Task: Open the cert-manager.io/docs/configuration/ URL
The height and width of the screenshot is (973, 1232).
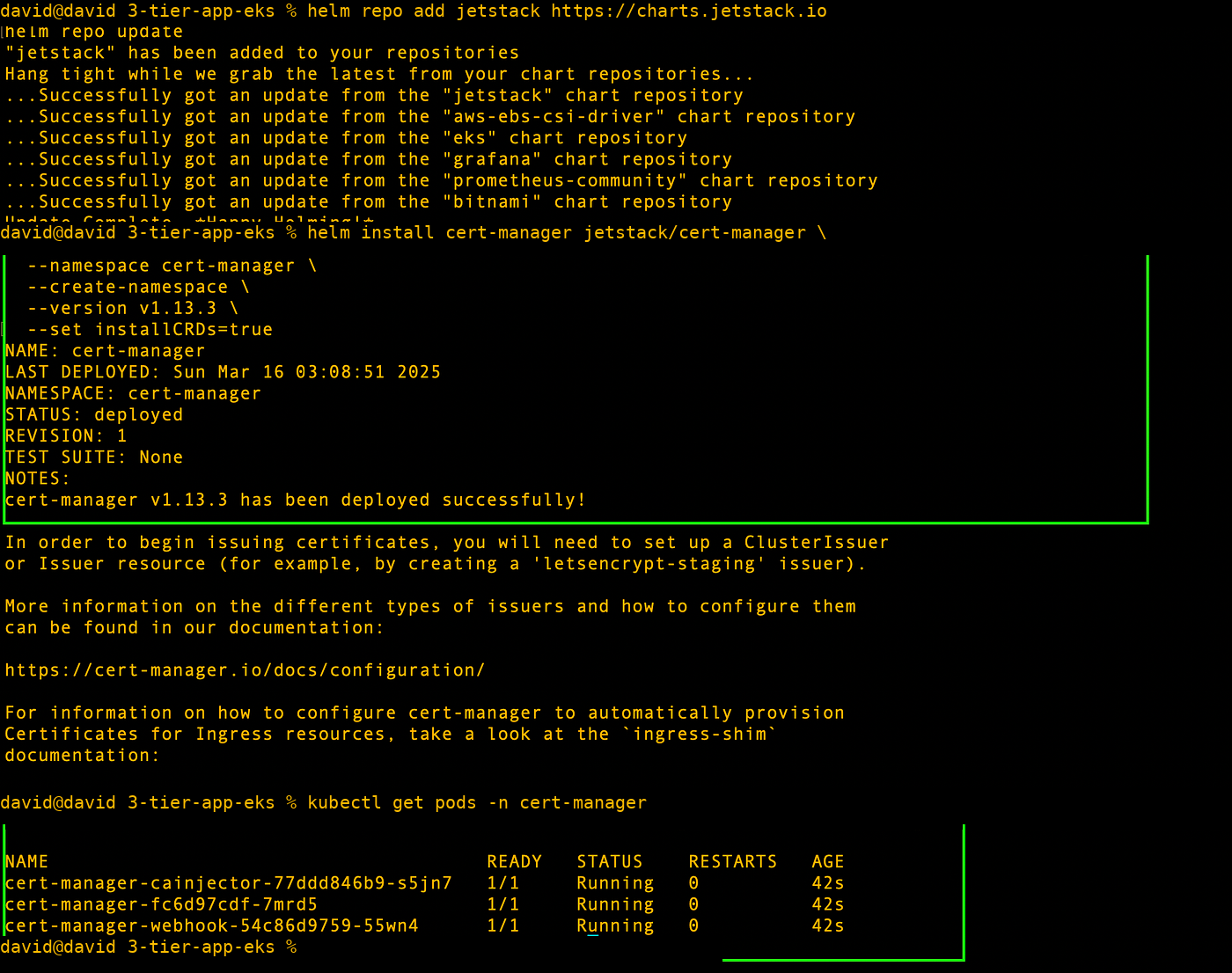Action: 245,670
